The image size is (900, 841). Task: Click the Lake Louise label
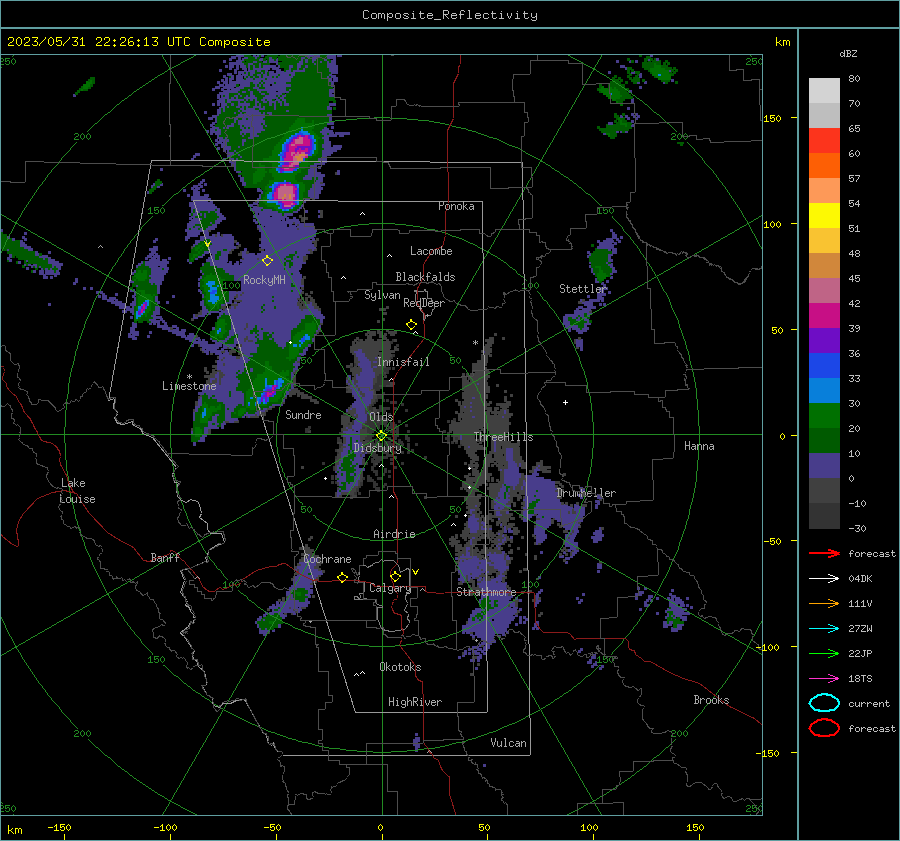click(77, 491)
